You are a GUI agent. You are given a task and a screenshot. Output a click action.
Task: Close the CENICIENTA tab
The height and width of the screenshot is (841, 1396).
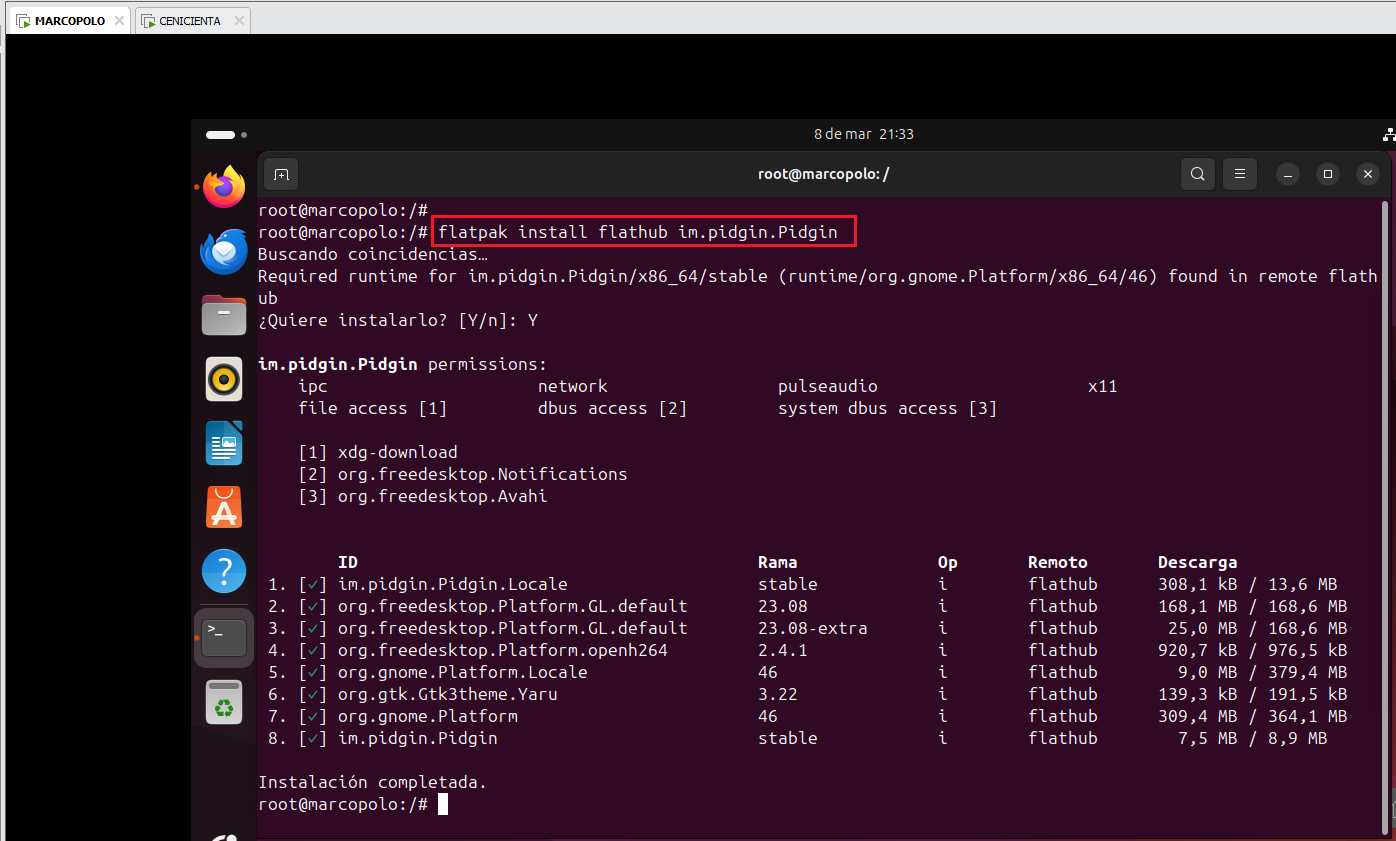click(239, 21)
